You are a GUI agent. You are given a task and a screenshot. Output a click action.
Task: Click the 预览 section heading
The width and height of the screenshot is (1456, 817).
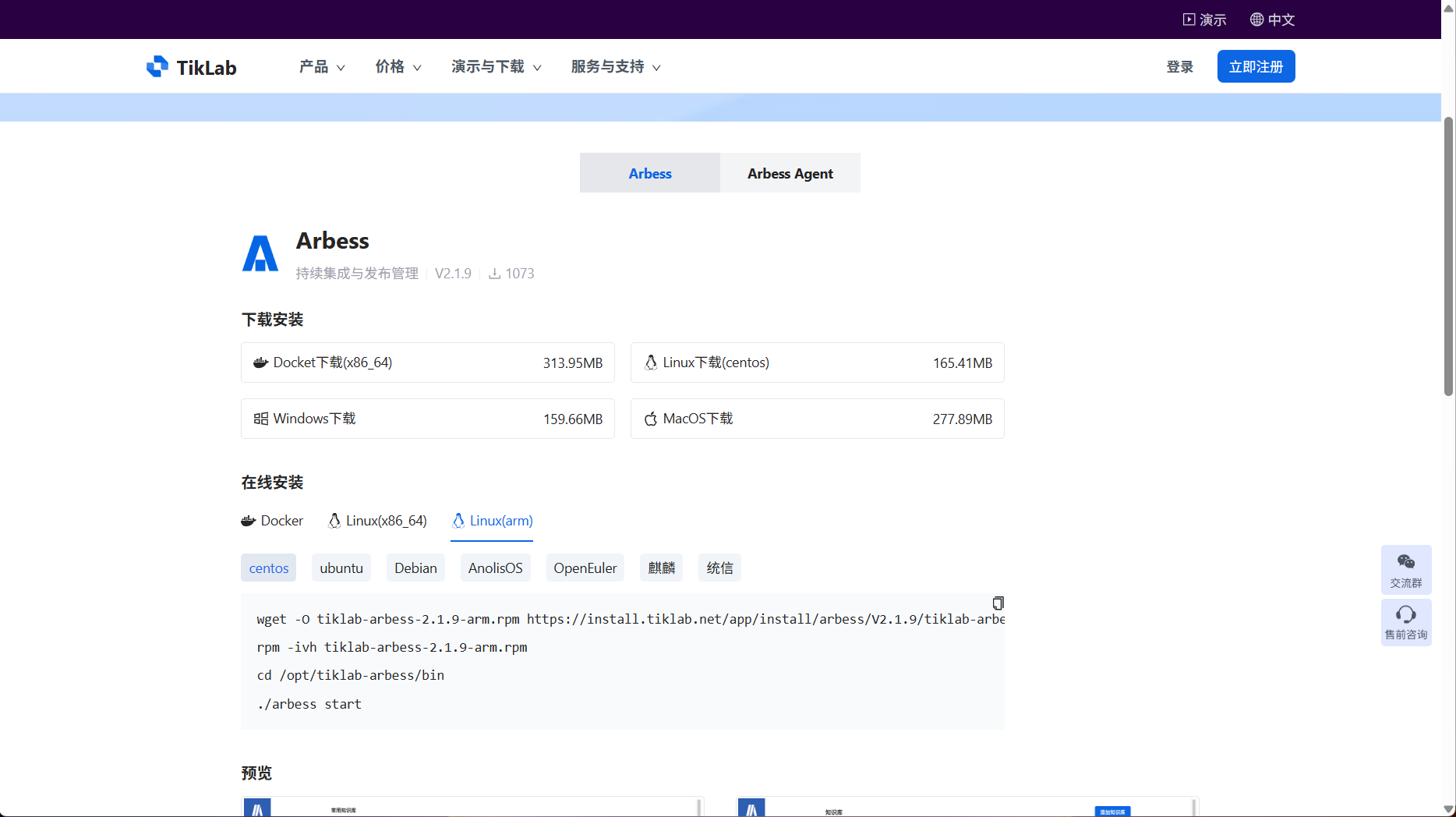(x=256, y=773)
